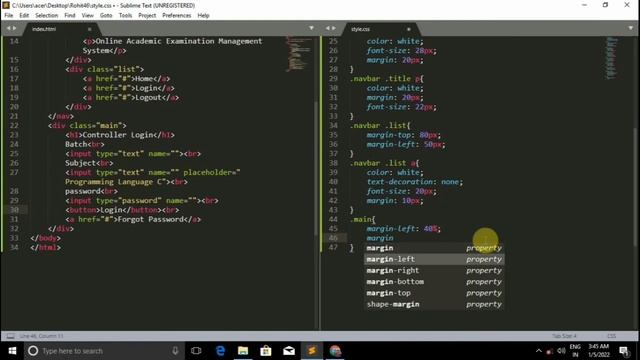
Task: Open Microsoft Store from taskbar
Action: point(266,351)
